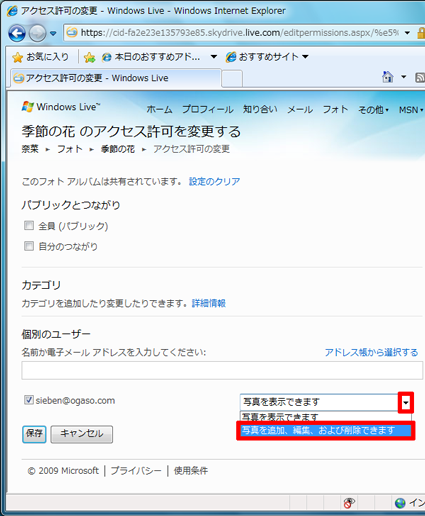Click the Windows Live logo

click(x=61, y=107)
